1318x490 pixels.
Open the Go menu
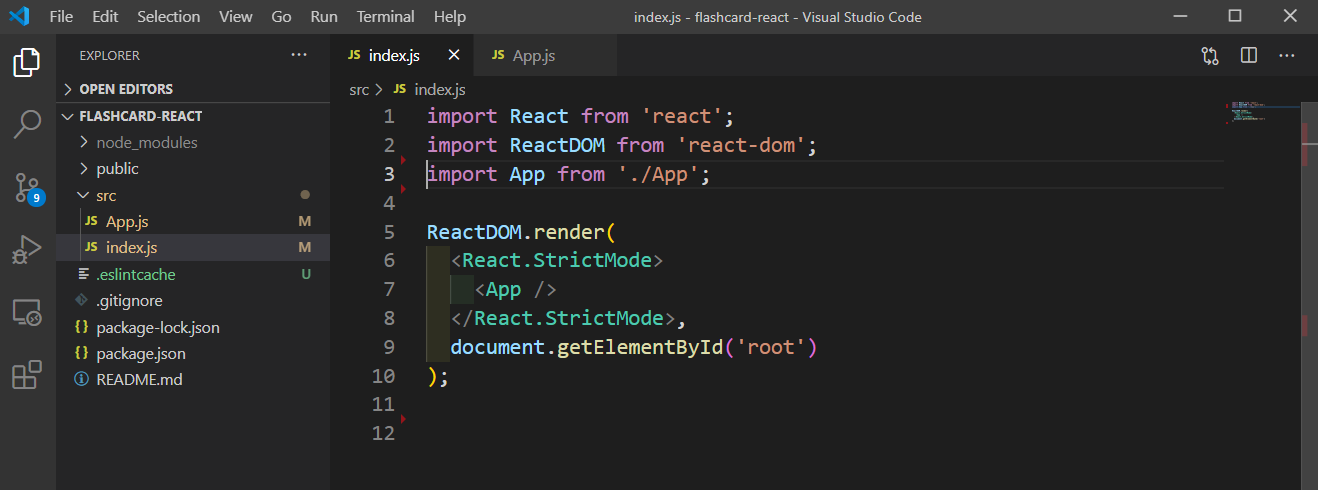(x=281, y=17)
